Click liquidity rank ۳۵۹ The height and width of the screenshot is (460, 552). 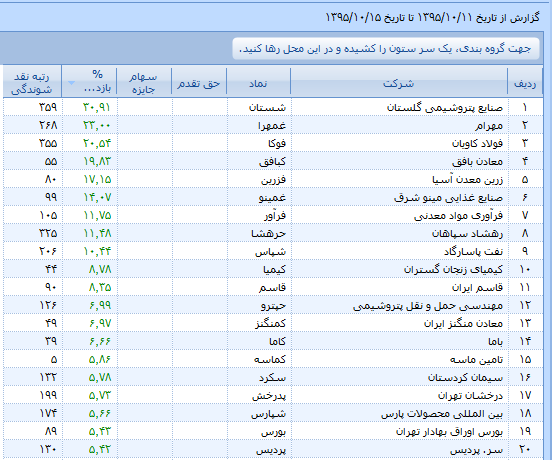48,107
